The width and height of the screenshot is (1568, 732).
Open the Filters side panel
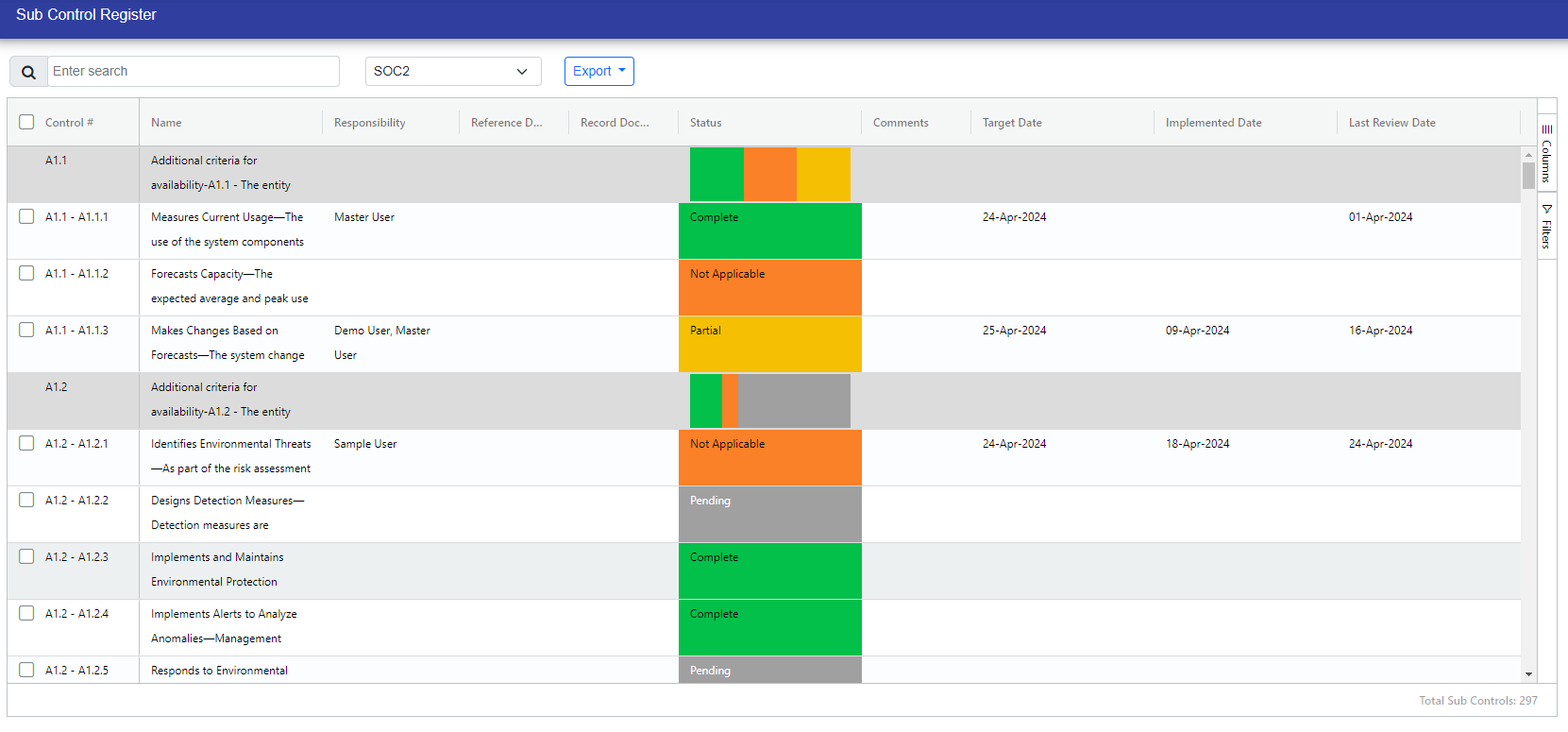[x=1546, y=227]
